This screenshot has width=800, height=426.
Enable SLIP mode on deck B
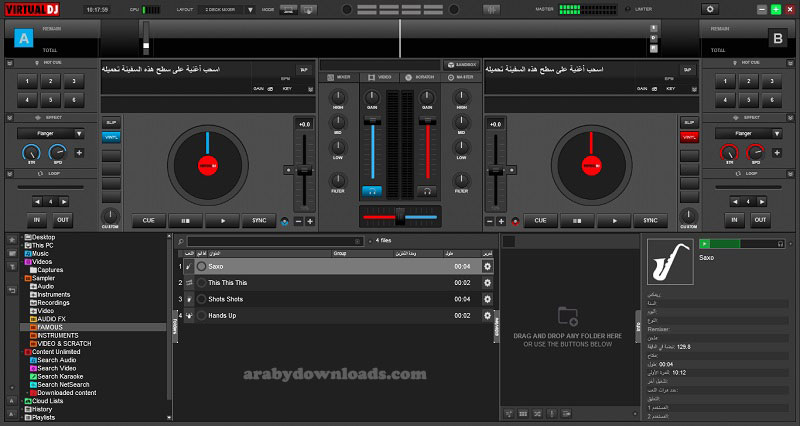tap(689, 122)
